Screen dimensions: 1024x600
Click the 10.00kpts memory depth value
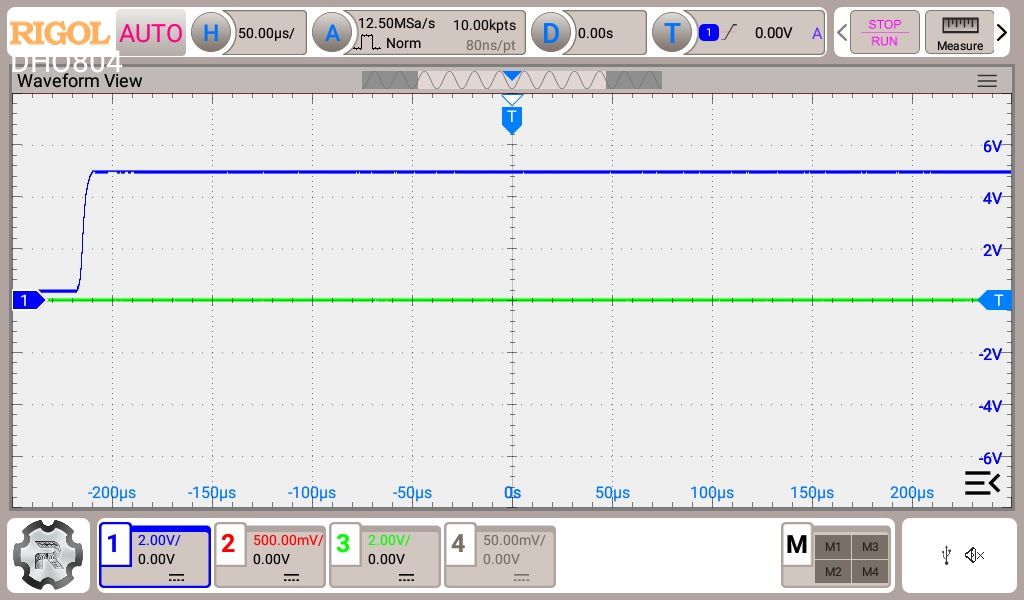coord(484,25)
